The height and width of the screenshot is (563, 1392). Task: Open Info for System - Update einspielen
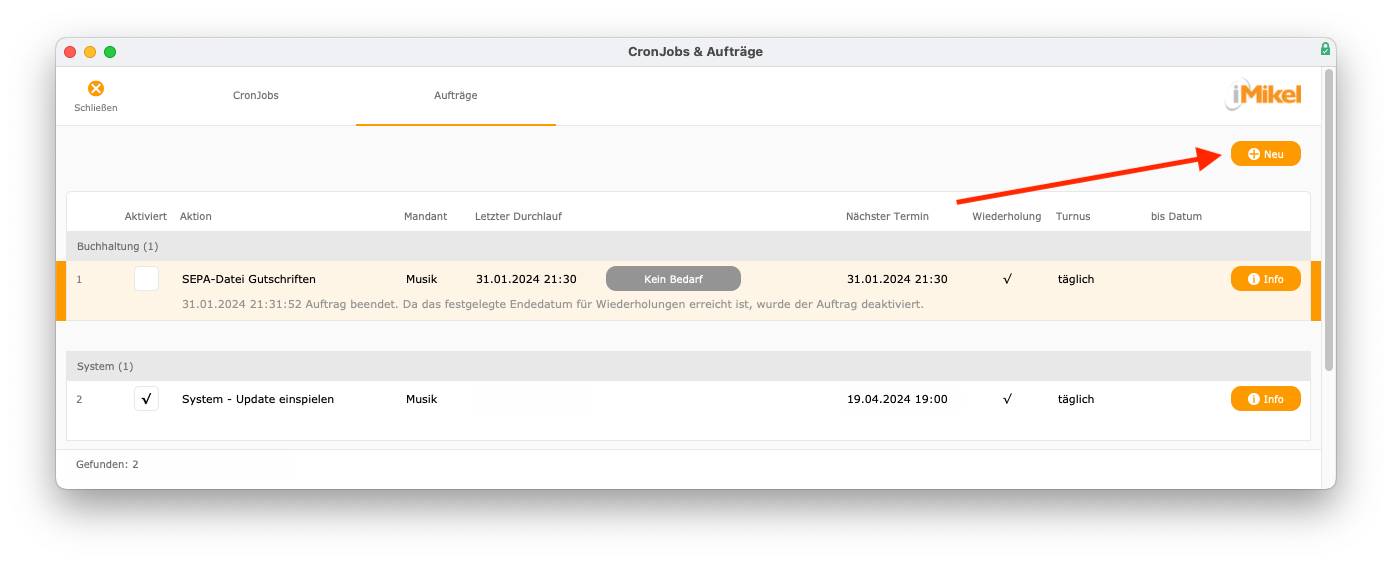[1265, 399]
